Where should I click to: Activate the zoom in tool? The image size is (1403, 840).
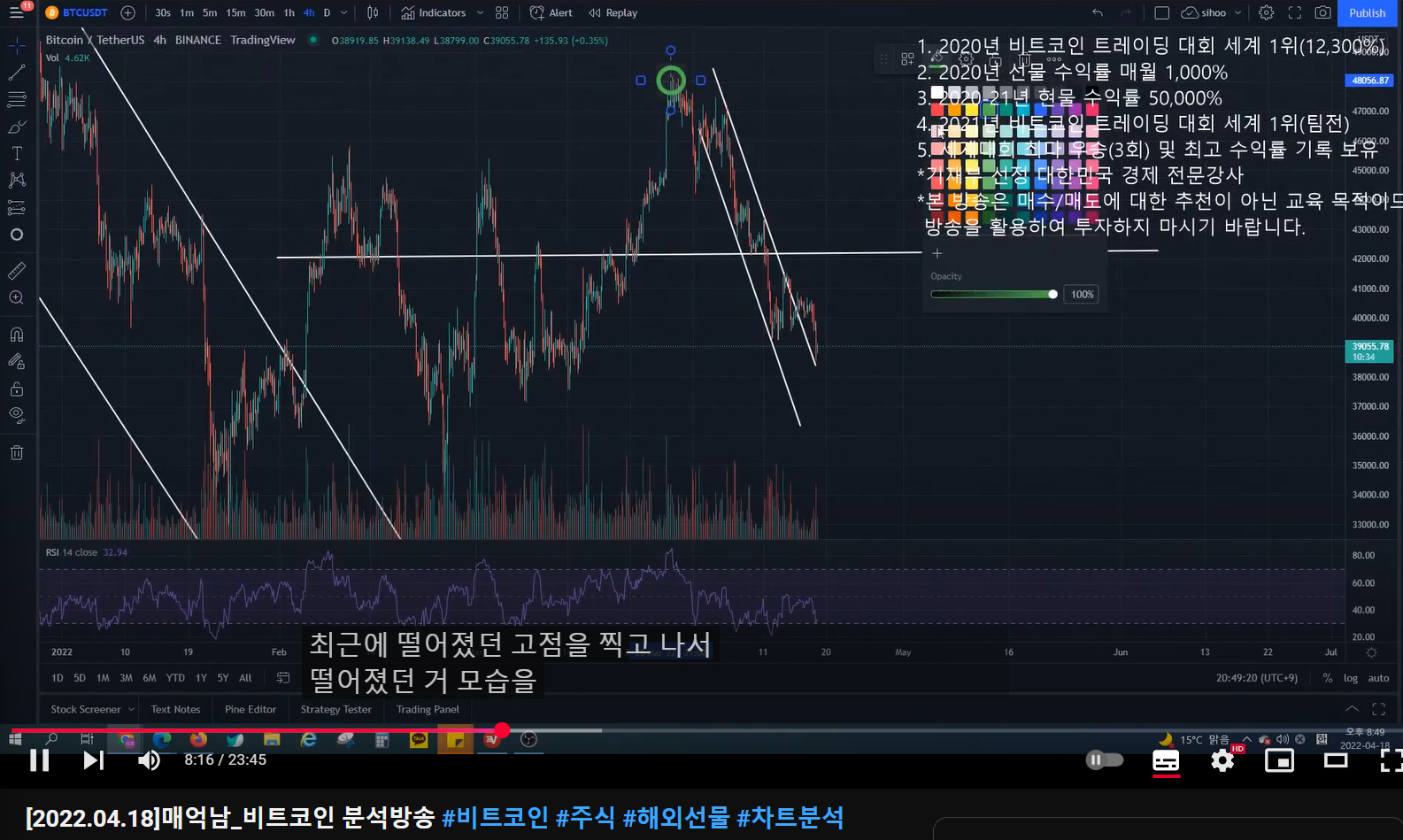(x=17, y=298)
